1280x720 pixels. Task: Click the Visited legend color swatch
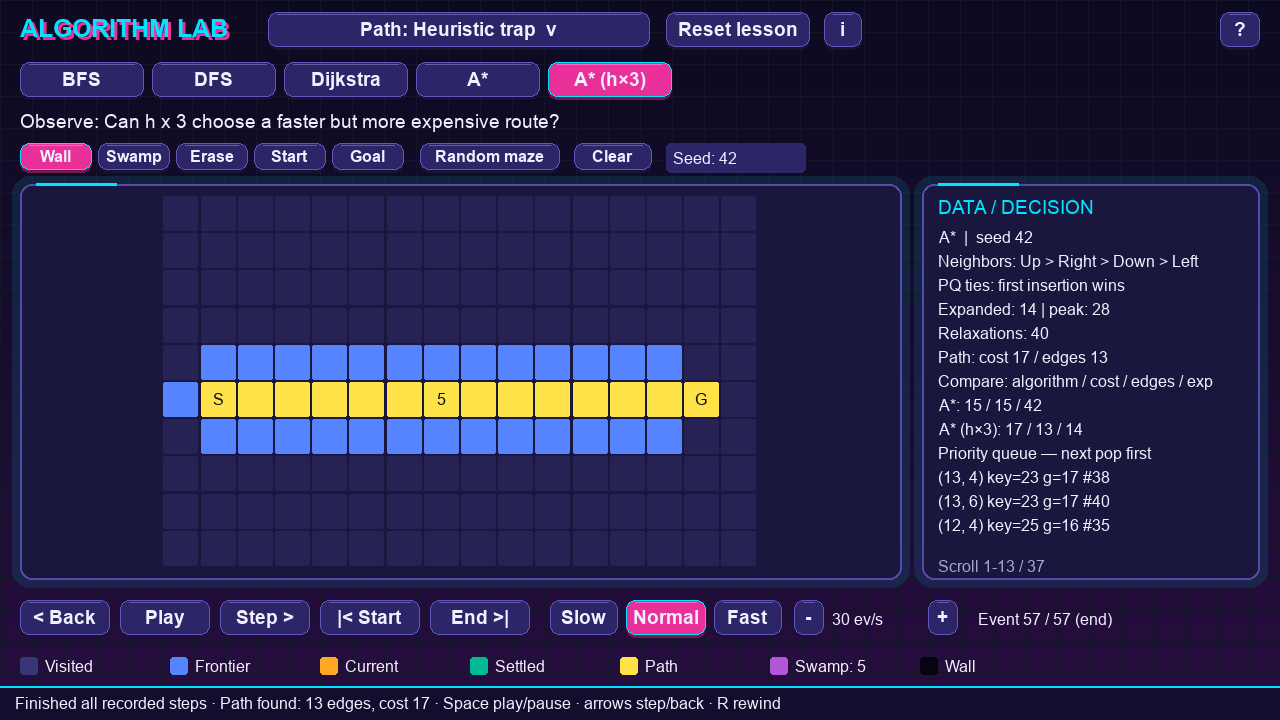(x=29, y=666)
